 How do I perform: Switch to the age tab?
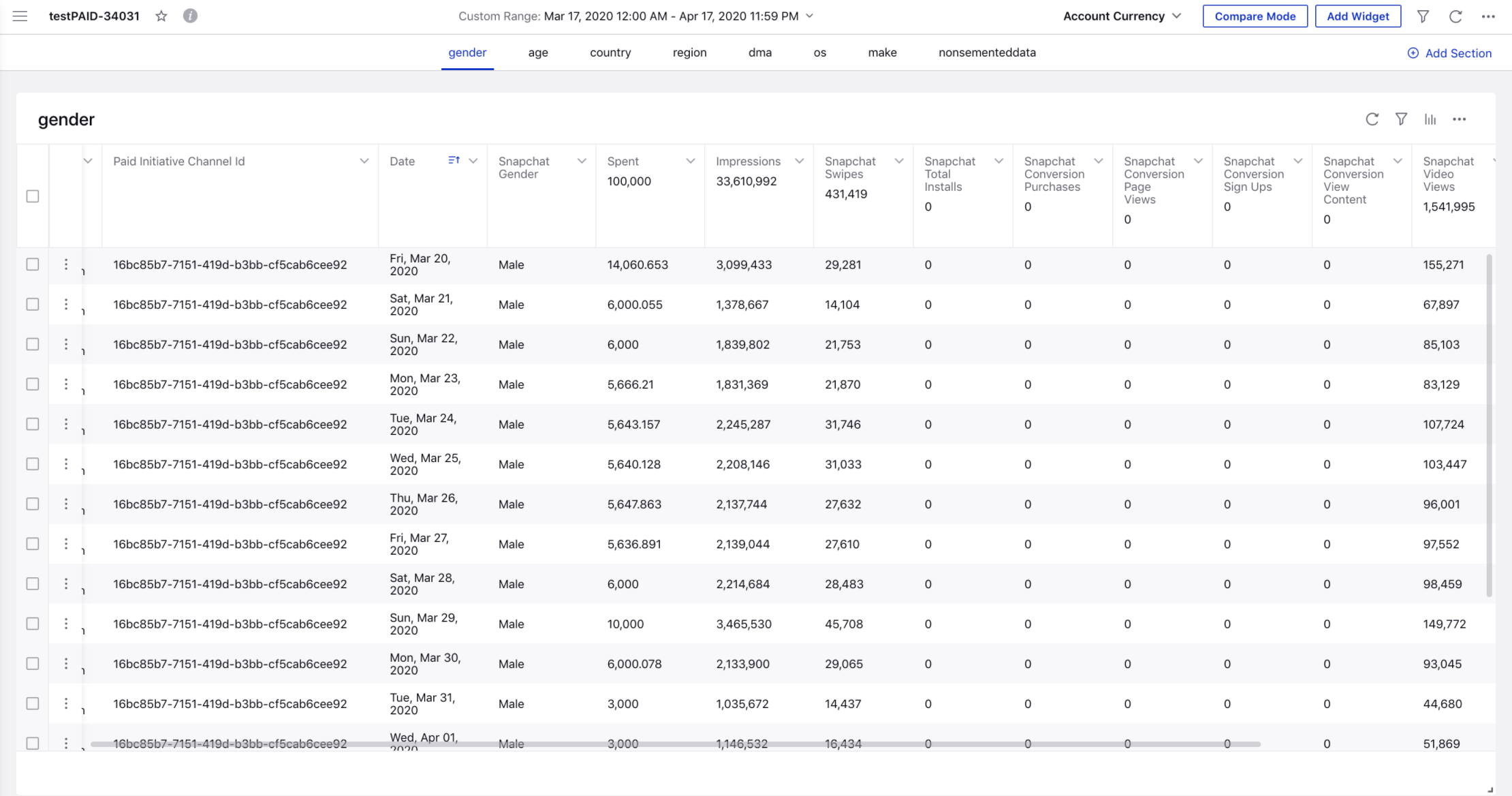click(x=537, y=52)
